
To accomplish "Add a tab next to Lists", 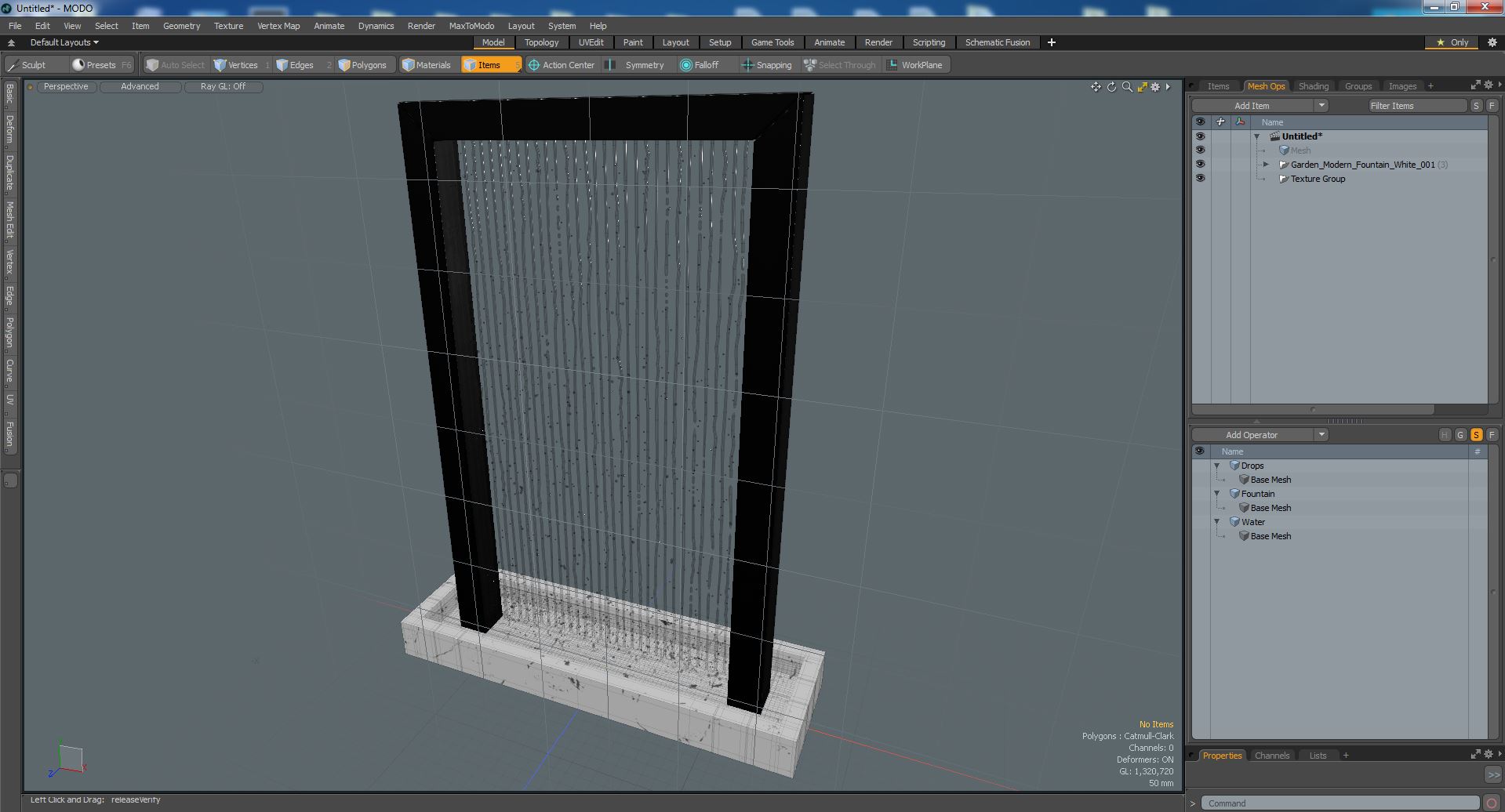I will click(x=1346, y=756).
